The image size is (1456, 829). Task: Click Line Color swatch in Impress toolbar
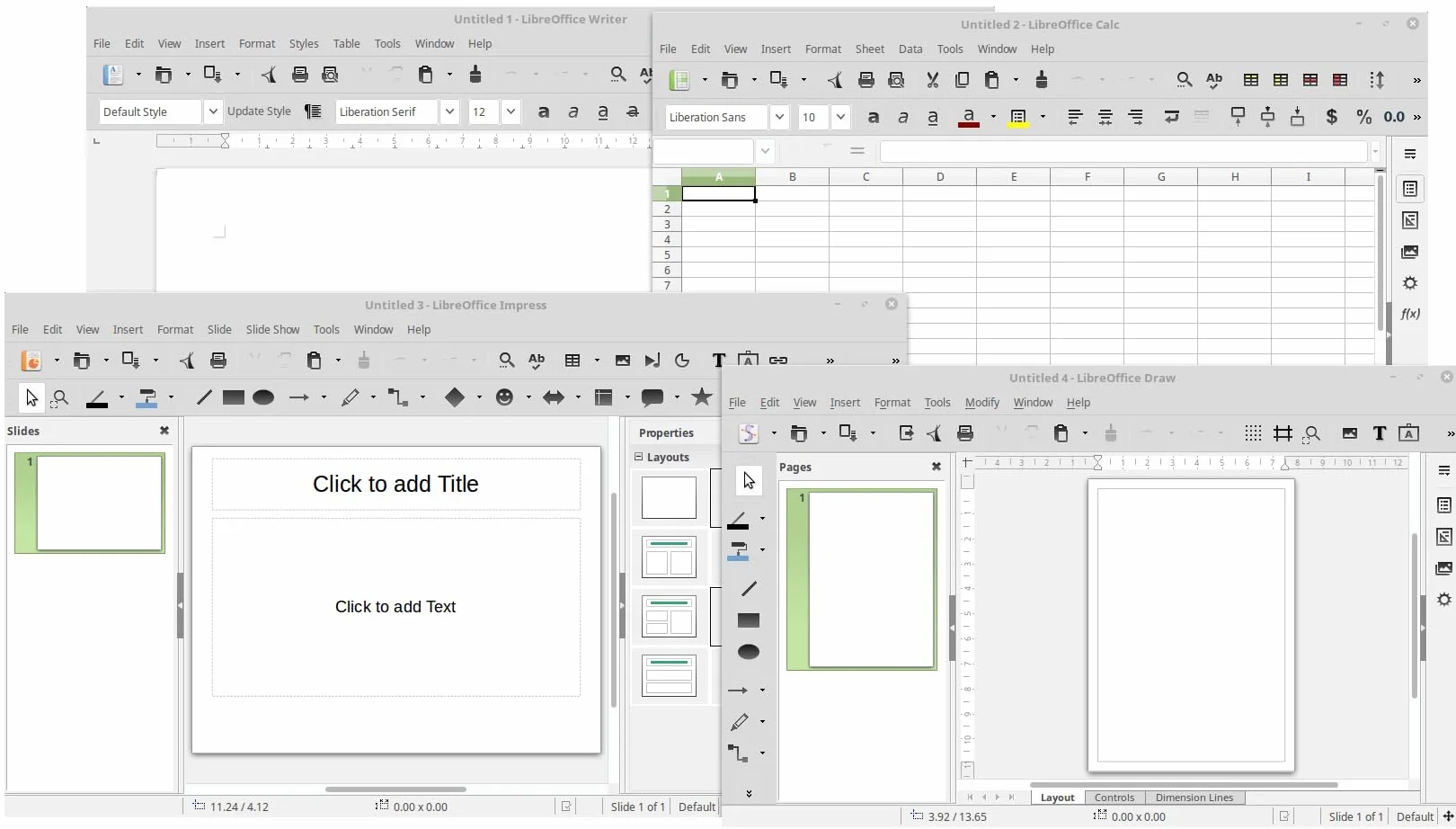(x=97, y=398)
